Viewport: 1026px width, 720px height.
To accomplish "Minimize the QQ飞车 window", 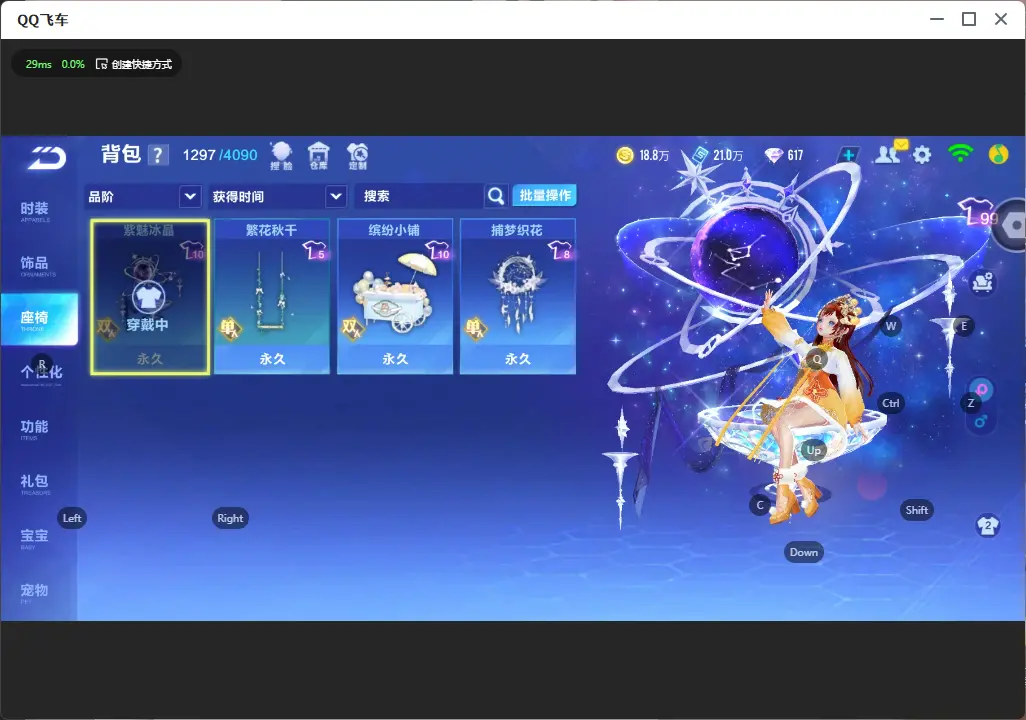I will 937,20.
